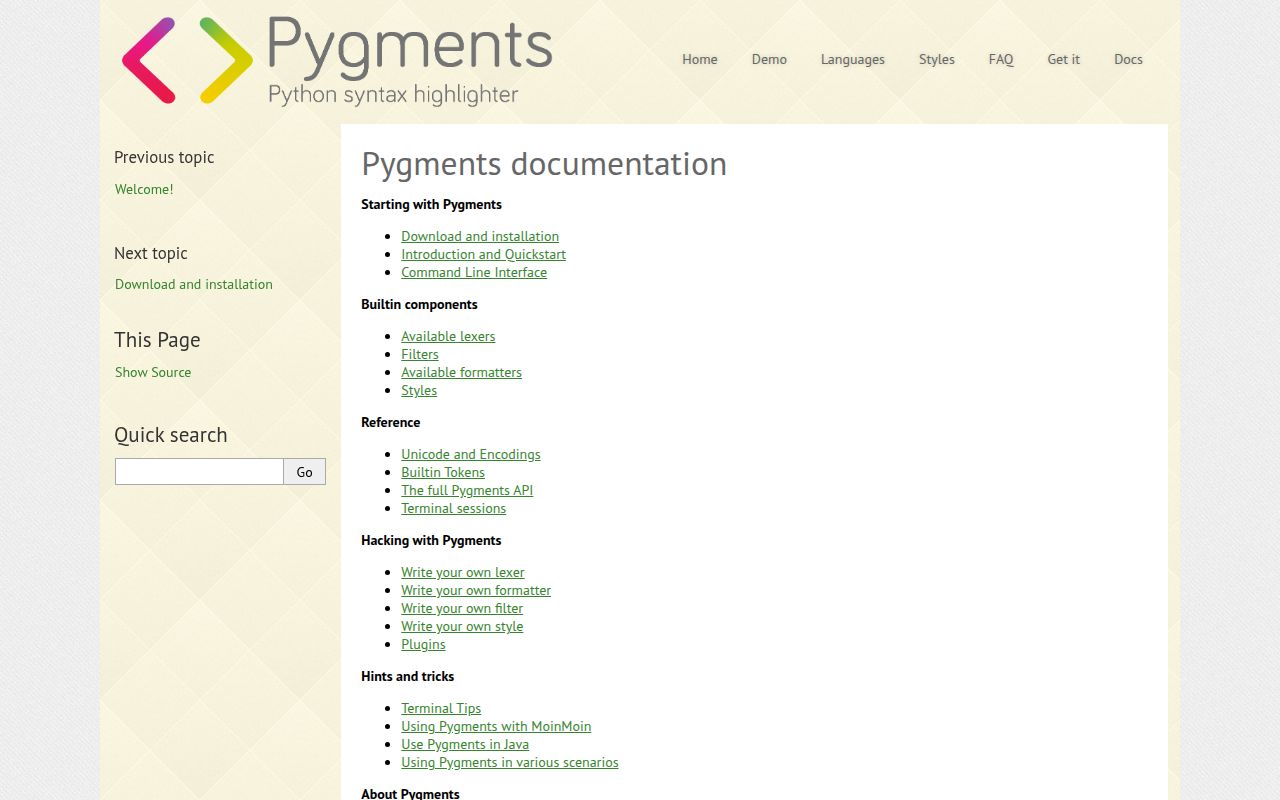
Task: Click the Starting with Pygments heading
Action: [432, 204]
